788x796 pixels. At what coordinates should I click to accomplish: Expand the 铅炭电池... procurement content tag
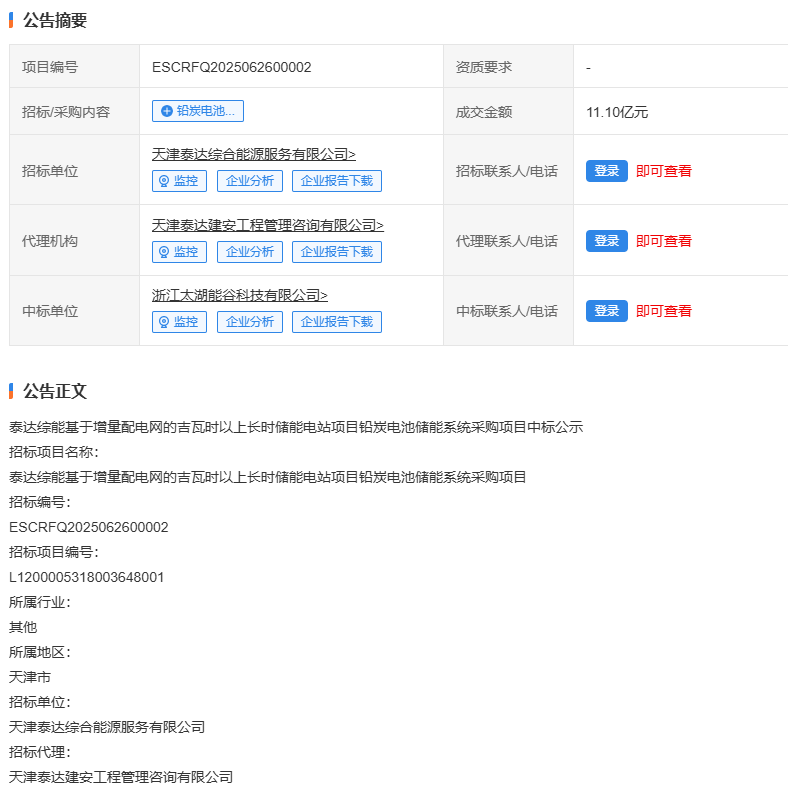click(198, 111)
